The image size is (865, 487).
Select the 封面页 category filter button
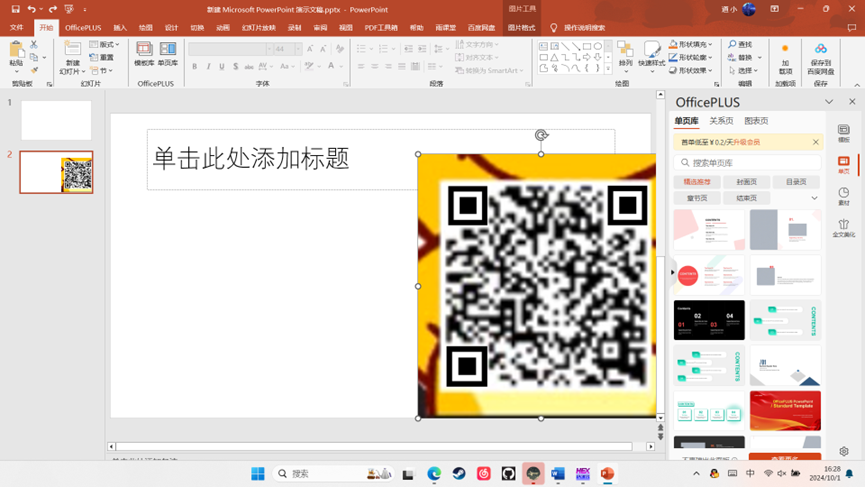746,182
